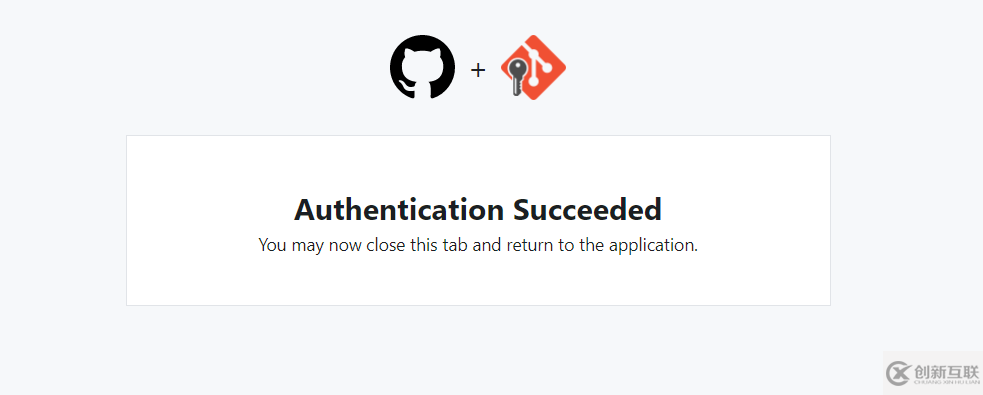Click the Git Credential Manager logo
983x395 pixels.
click(x=533, y=68)
